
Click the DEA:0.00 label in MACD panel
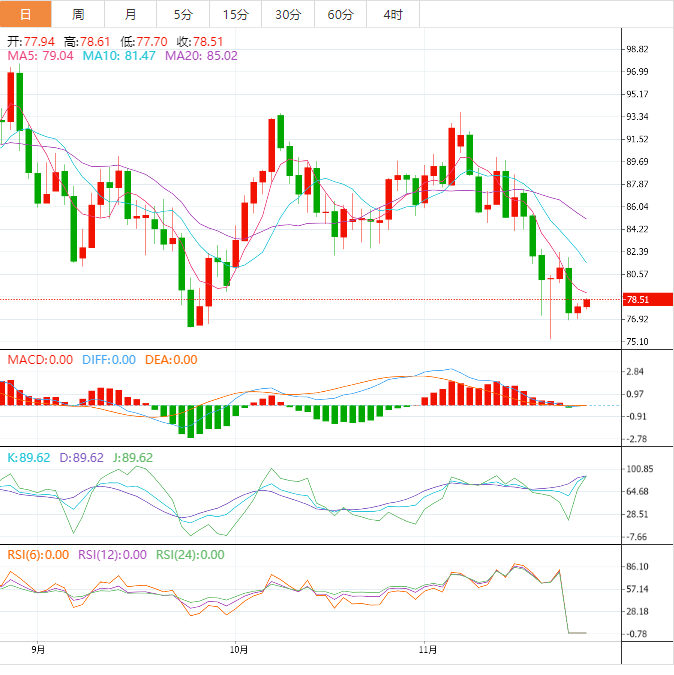click(171, 360)
